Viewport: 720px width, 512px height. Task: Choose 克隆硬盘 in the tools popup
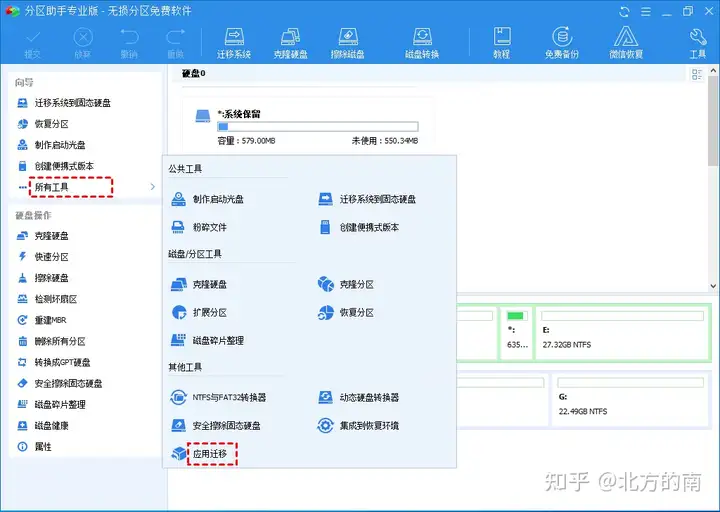(x=199, y=285)
